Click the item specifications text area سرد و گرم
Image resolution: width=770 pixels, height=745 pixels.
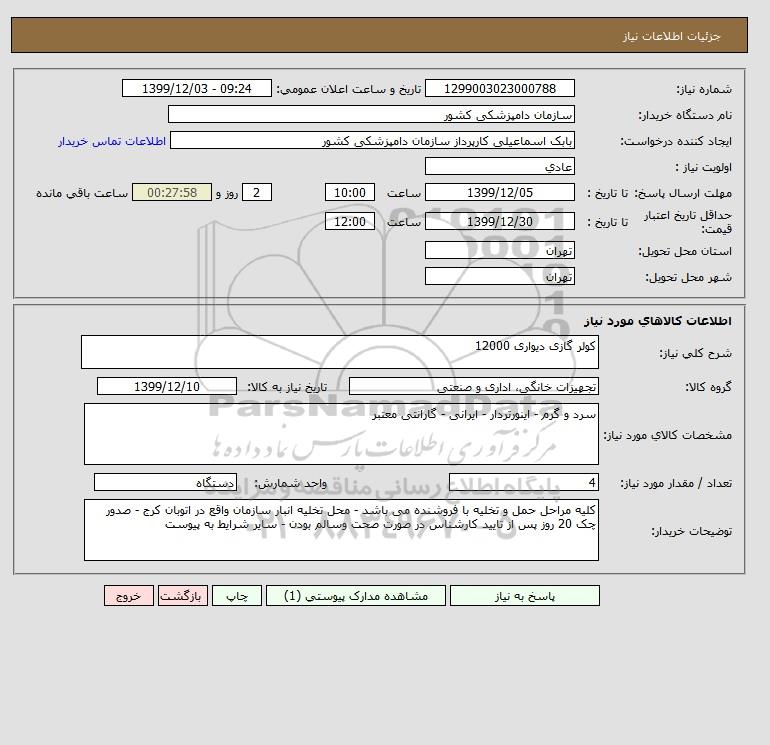[x=341, y=434]
